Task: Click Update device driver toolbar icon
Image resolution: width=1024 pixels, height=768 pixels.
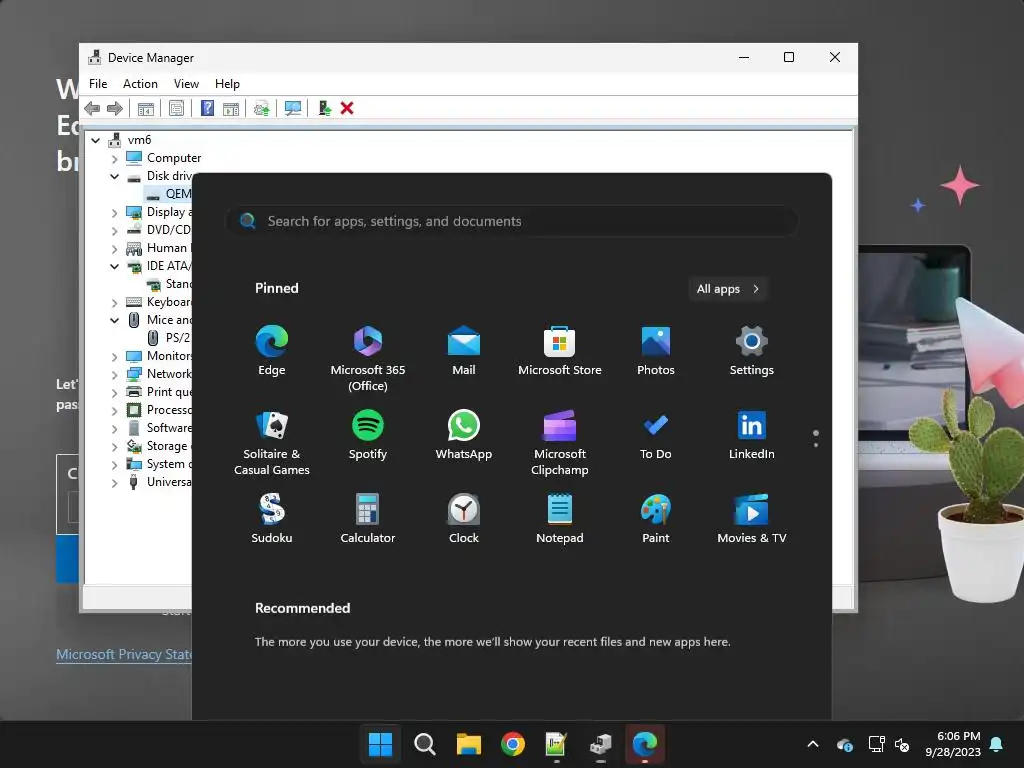Action: tap(324, 108)
